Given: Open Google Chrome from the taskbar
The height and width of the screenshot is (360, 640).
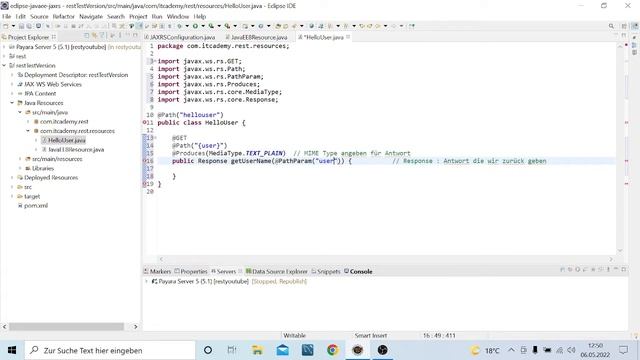Looking at the screenshot, I should 333,350.
